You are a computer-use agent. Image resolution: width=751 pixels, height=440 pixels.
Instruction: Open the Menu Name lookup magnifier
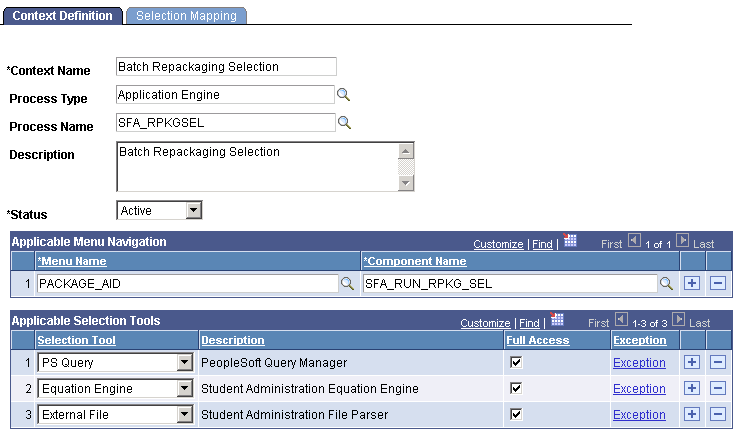point(348,284)
